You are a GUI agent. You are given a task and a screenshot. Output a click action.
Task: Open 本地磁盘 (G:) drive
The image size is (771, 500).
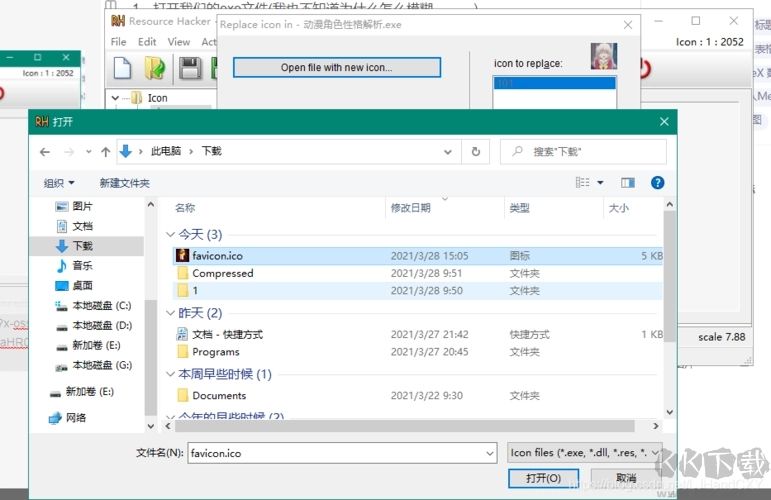click(x=93, y=365)
